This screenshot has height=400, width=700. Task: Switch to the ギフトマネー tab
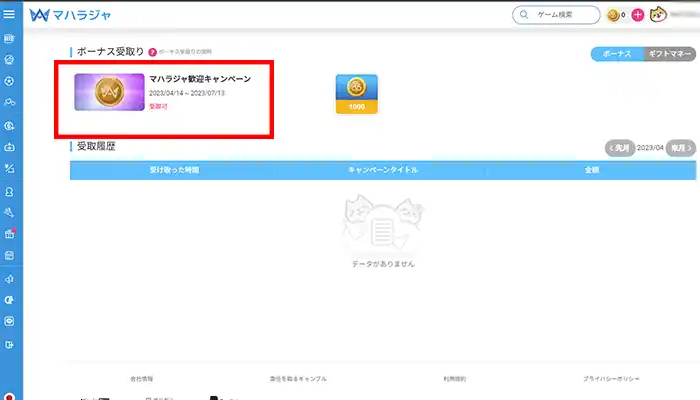pyautogui.click(x=667, y=54)
